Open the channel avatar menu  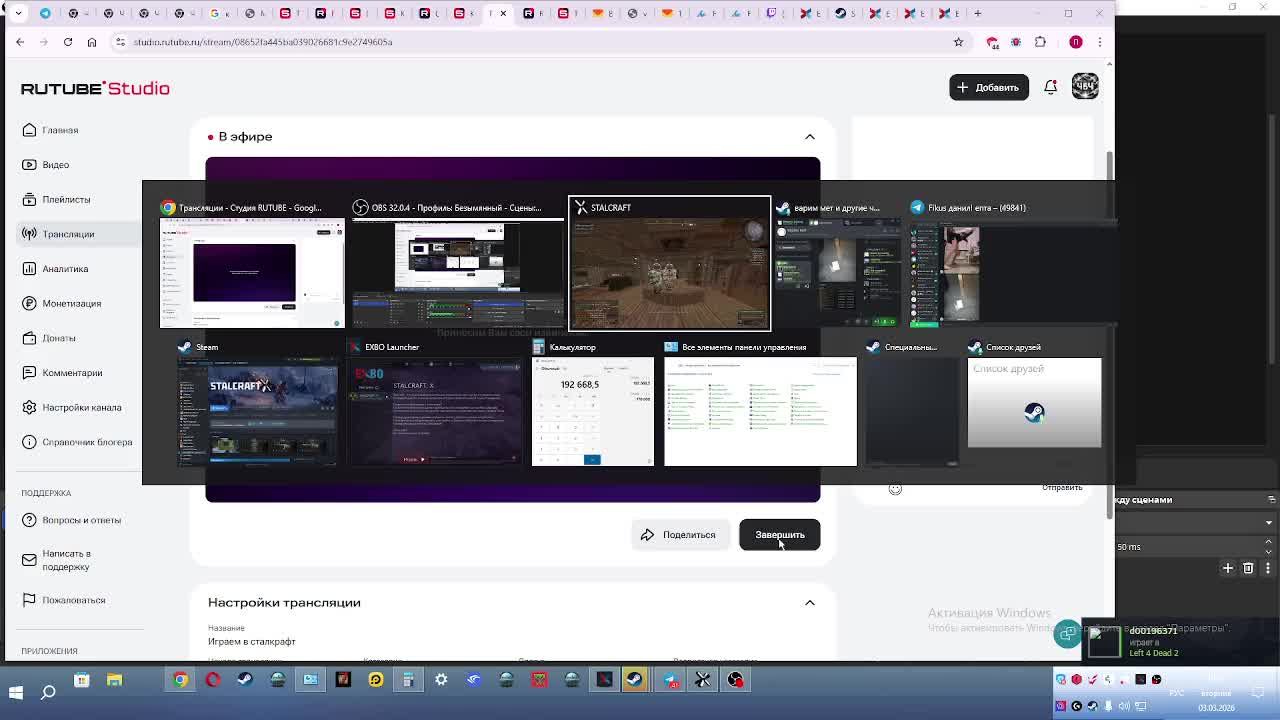[x=1085, y=87]
